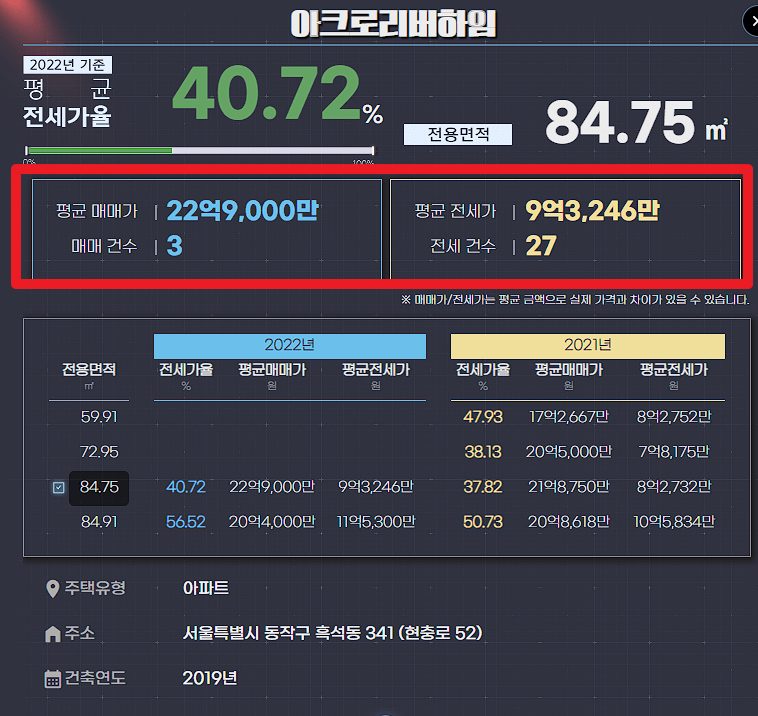758x716 pixels.
Task: Click 20억5,000만 sale price cell
Action: click(569, 452)
